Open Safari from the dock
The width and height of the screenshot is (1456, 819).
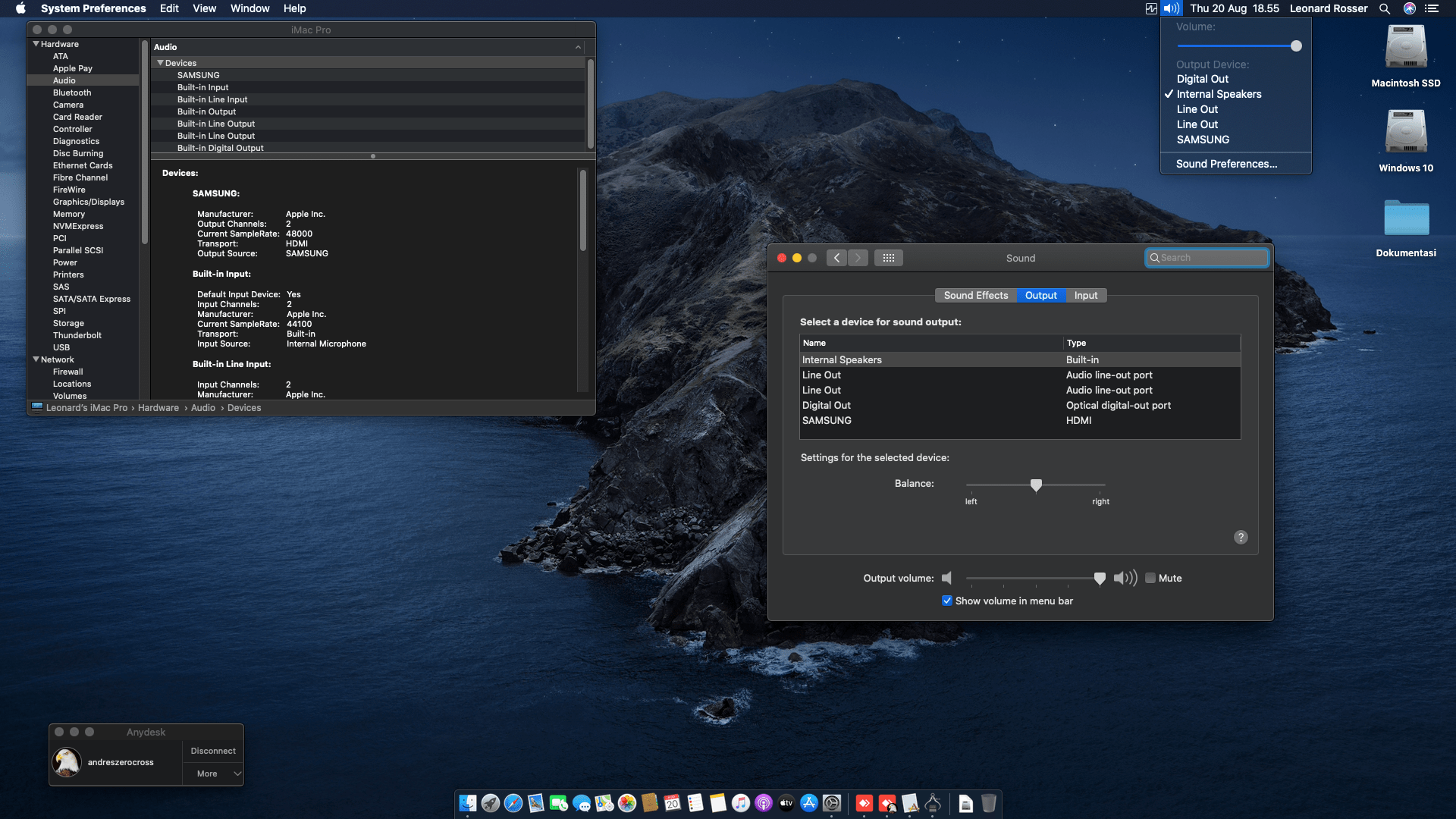[x=513, y=803]
